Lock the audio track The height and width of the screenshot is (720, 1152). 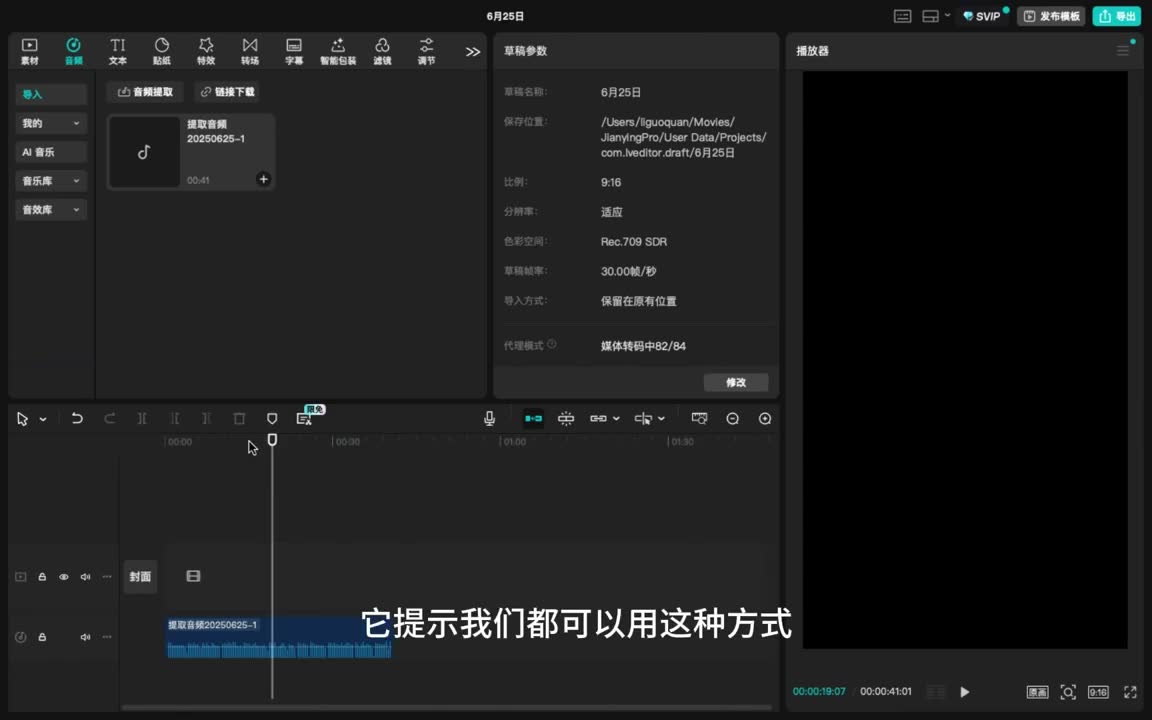[42, 637]
